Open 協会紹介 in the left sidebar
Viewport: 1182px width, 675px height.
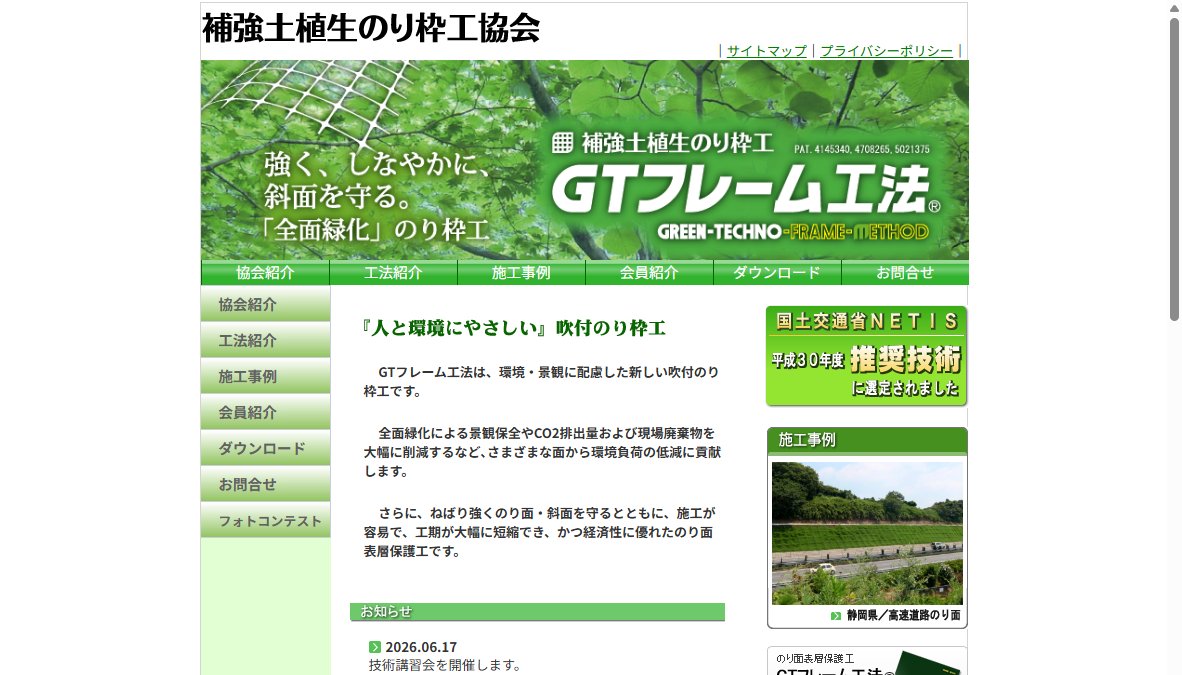[265, 304]
